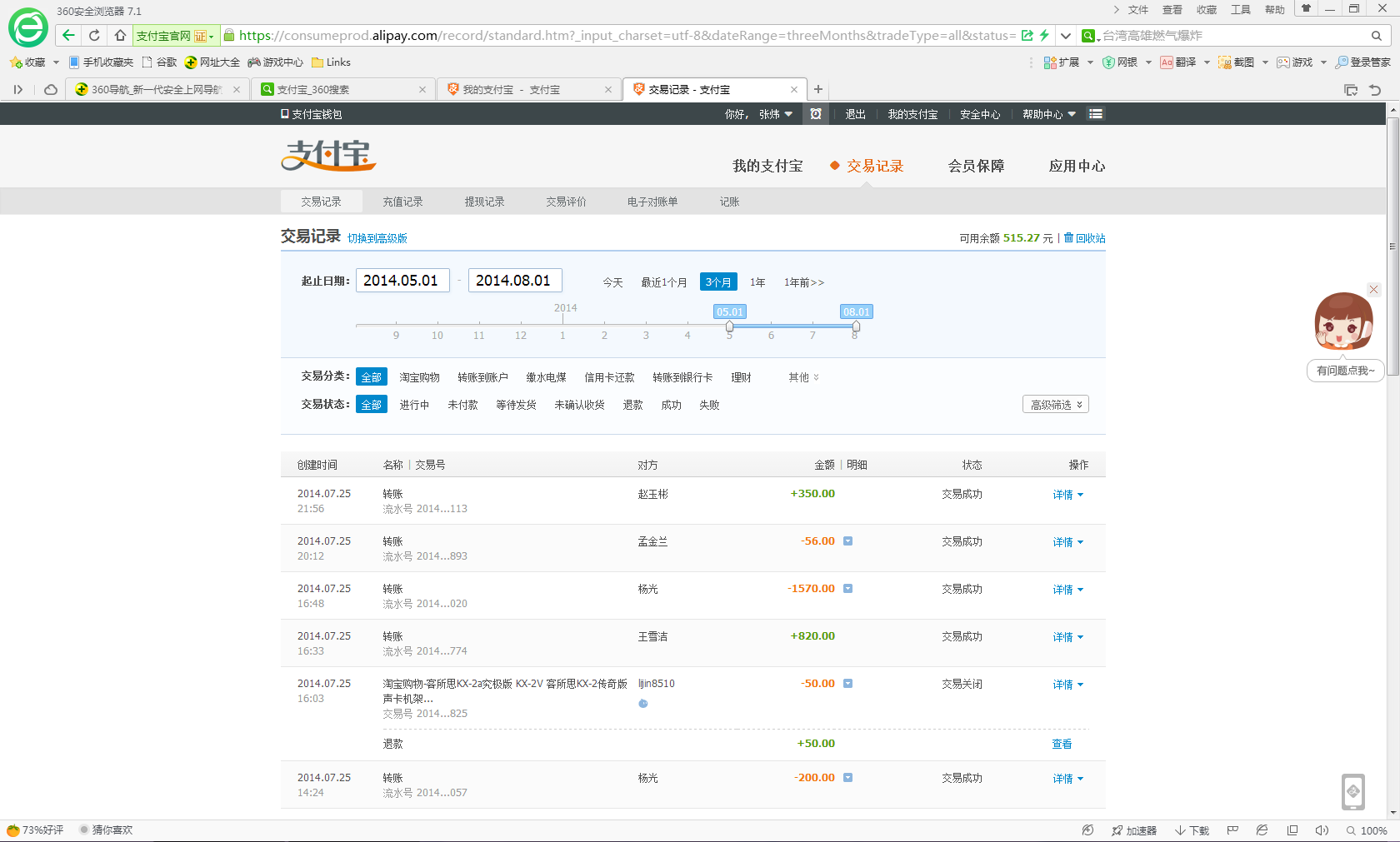The image size is (1400, 842).
Task: Go to browser home page icon
Action: 120,35
